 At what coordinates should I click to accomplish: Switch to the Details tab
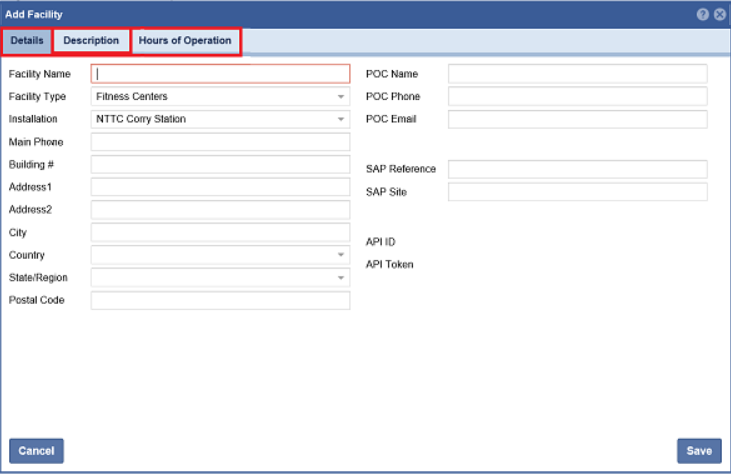pyautogui.click(x=27, y=41)
